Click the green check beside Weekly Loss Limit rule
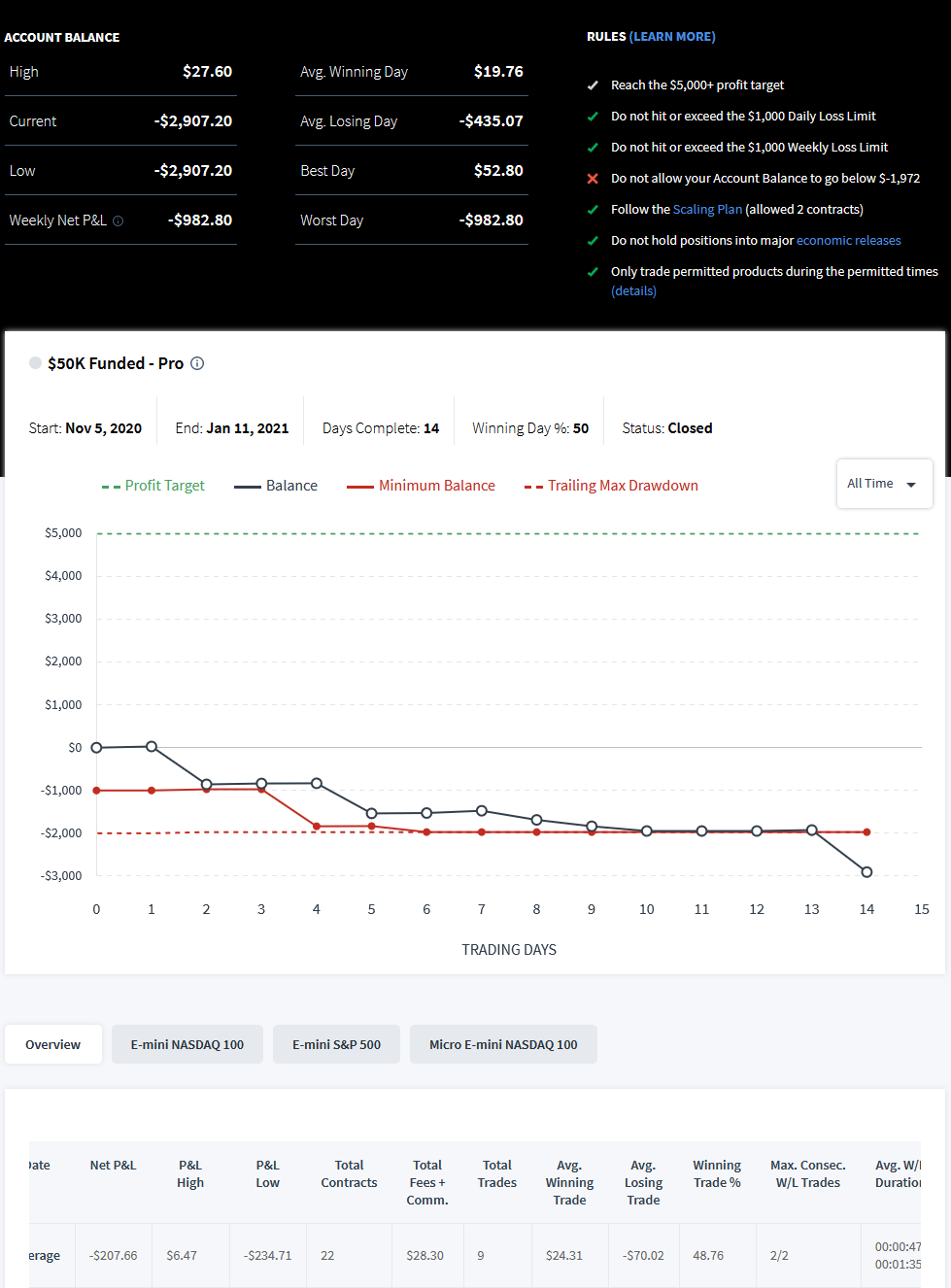 (x=593, y=148)
